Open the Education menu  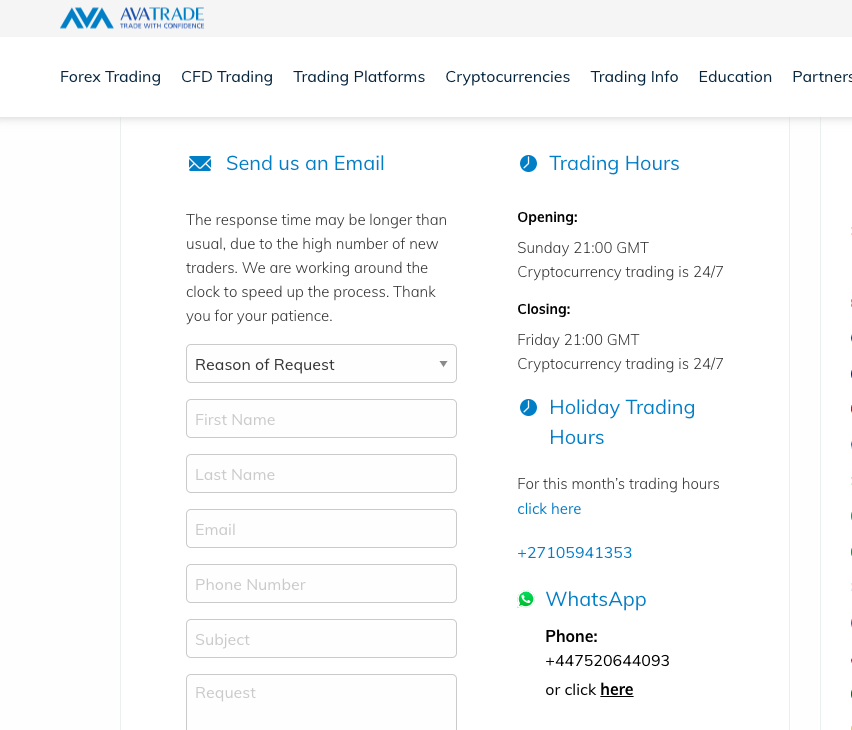[x=735, y=77]
